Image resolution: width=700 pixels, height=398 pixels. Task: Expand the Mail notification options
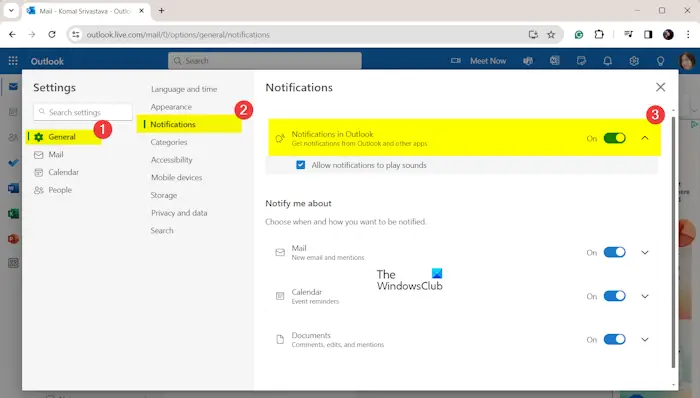pyautogui.click(x=645, y=253)
